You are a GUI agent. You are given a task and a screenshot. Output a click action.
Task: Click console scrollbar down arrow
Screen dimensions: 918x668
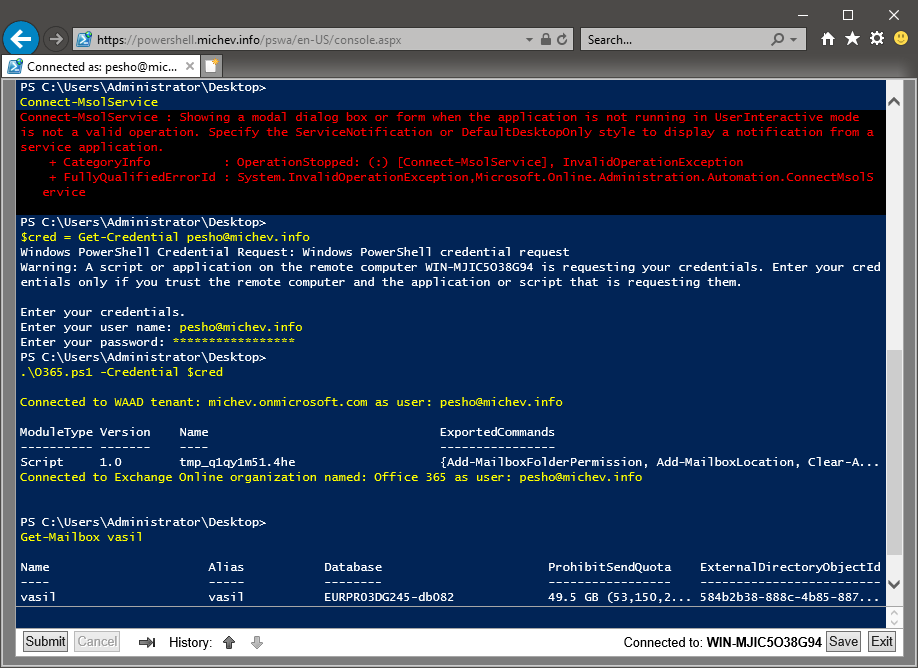pos(894,584)
